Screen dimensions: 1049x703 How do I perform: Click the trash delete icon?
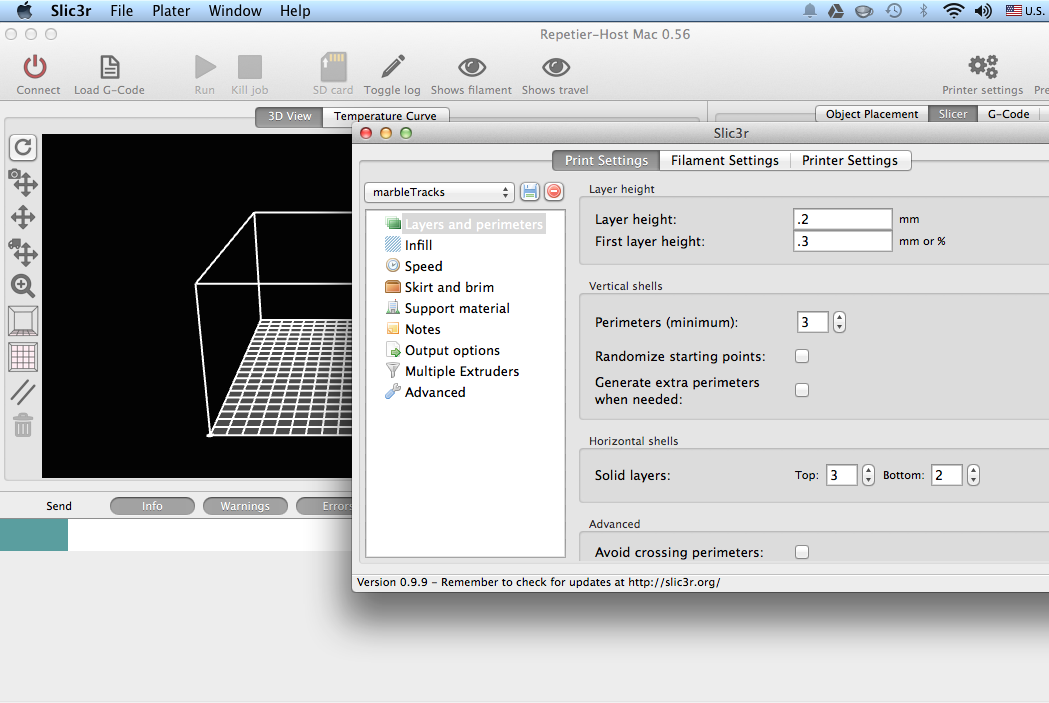(x=23, y=425)
